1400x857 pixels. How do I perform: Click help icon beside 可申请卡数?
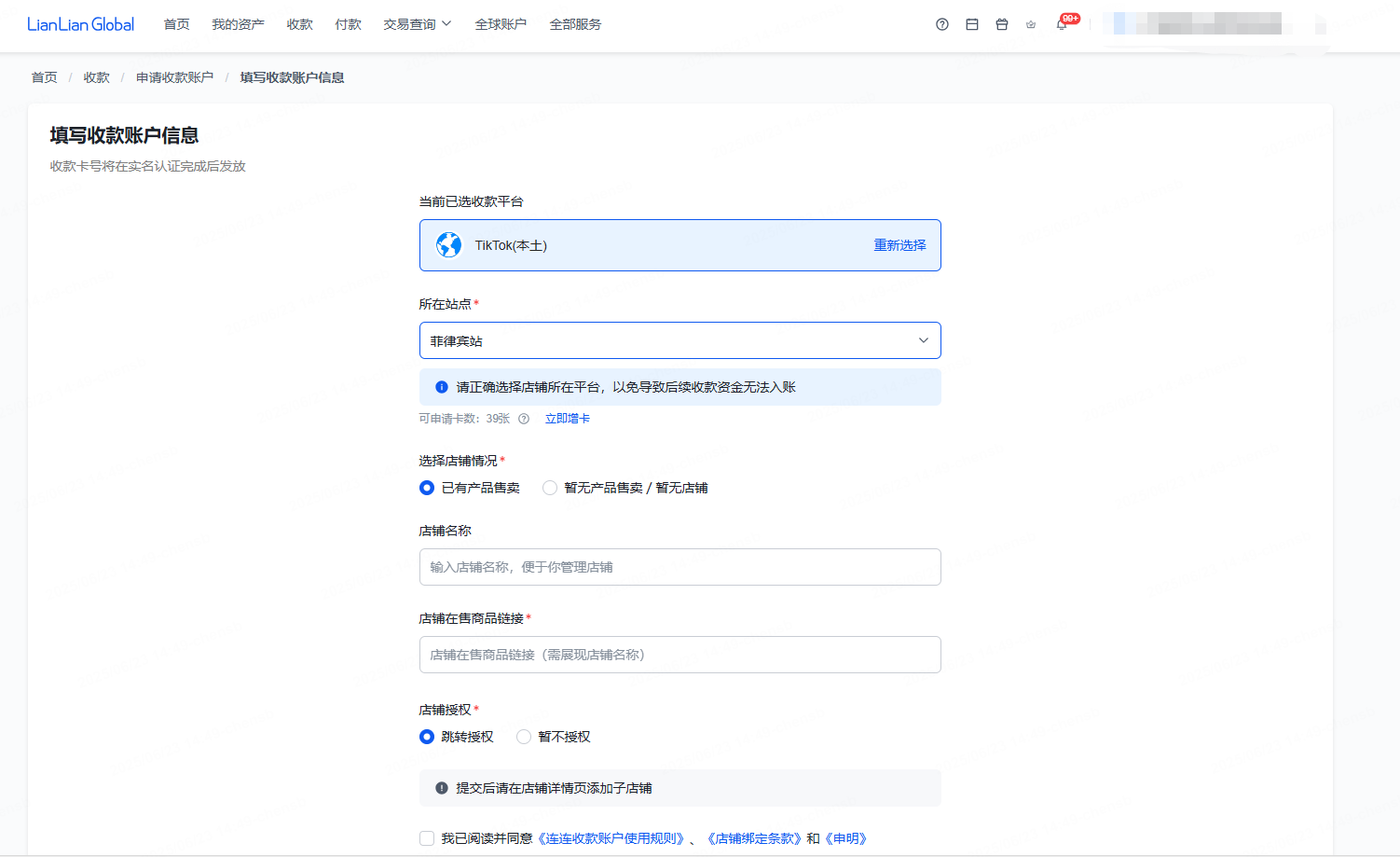click(524, 419)
